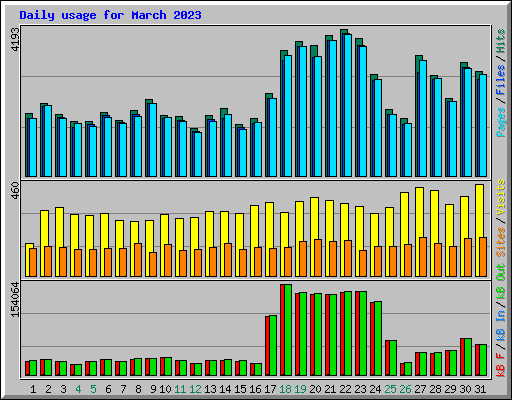Click day 31 on the x-axis
The height and width of the screenshot is (400, 512).
click(x=480, y=389)
